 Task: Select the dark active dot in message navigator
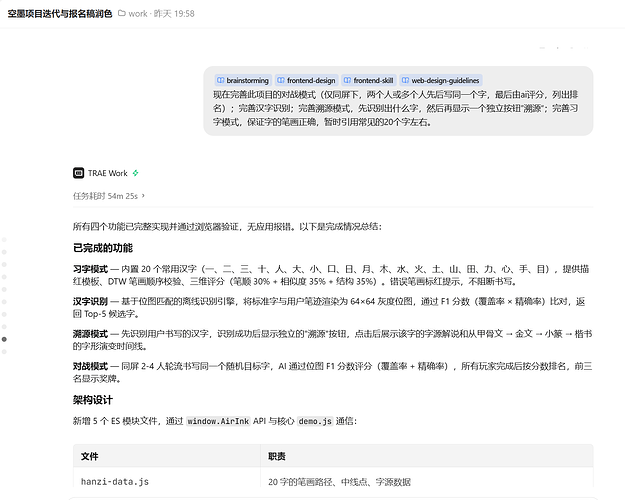(x=4, y=339)
